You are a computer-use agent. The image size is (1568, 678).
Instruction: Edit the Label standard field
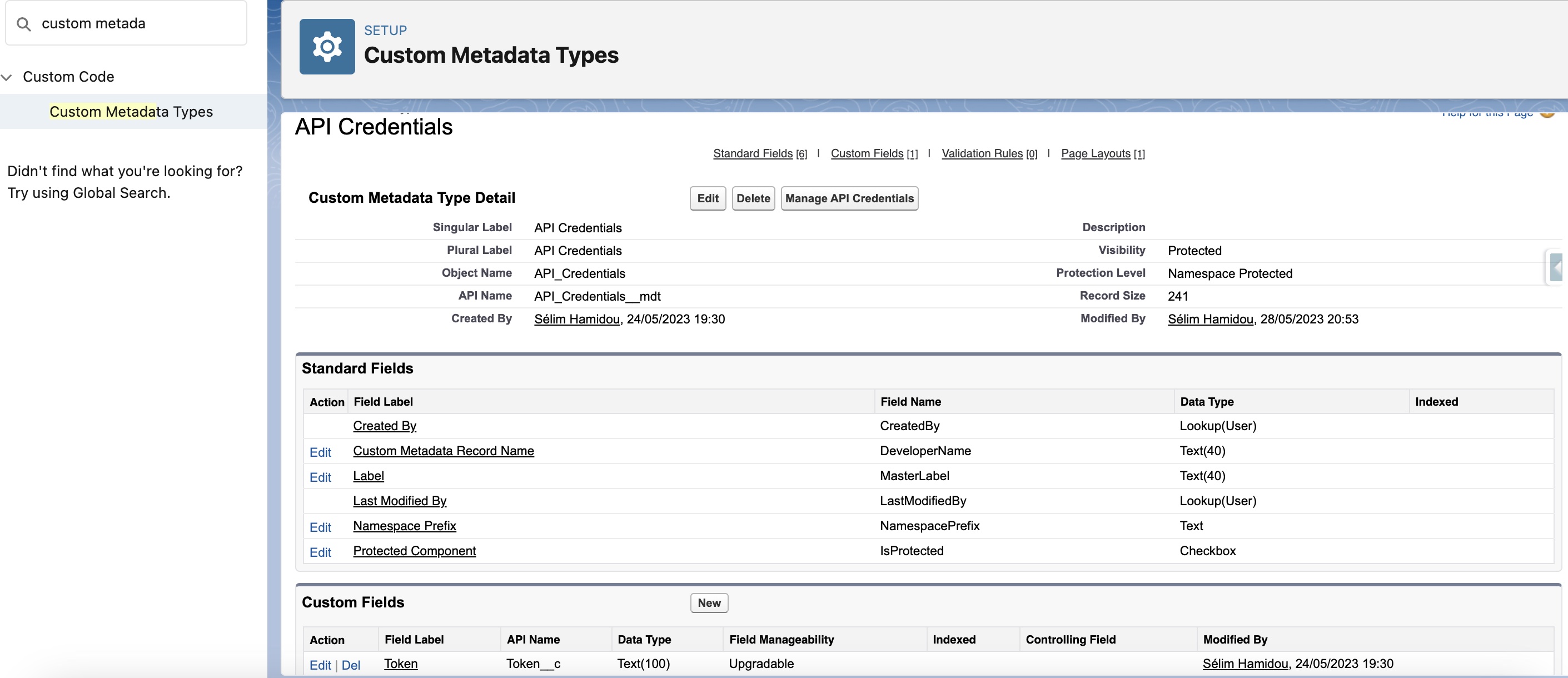click(320, 477)
